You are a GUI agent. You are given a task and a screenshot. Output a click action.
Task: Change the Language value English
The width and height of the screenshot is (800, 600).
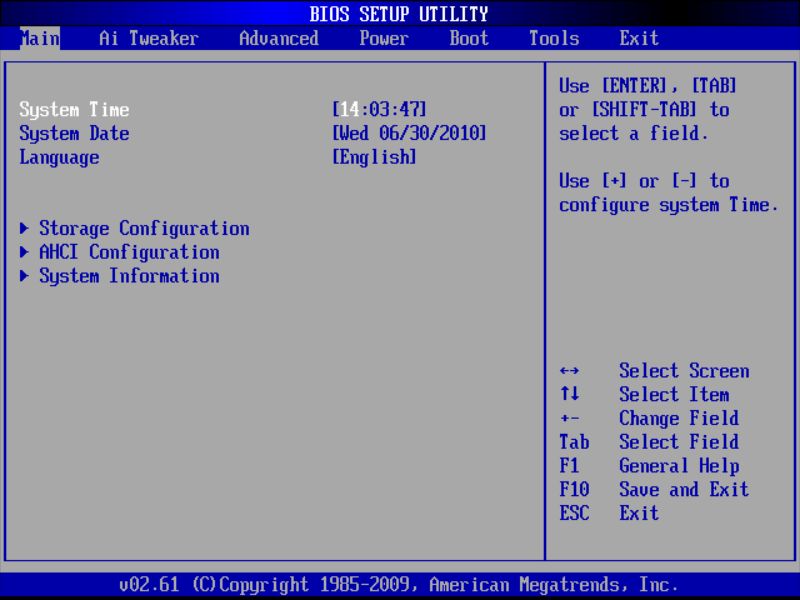pos(374,157)
